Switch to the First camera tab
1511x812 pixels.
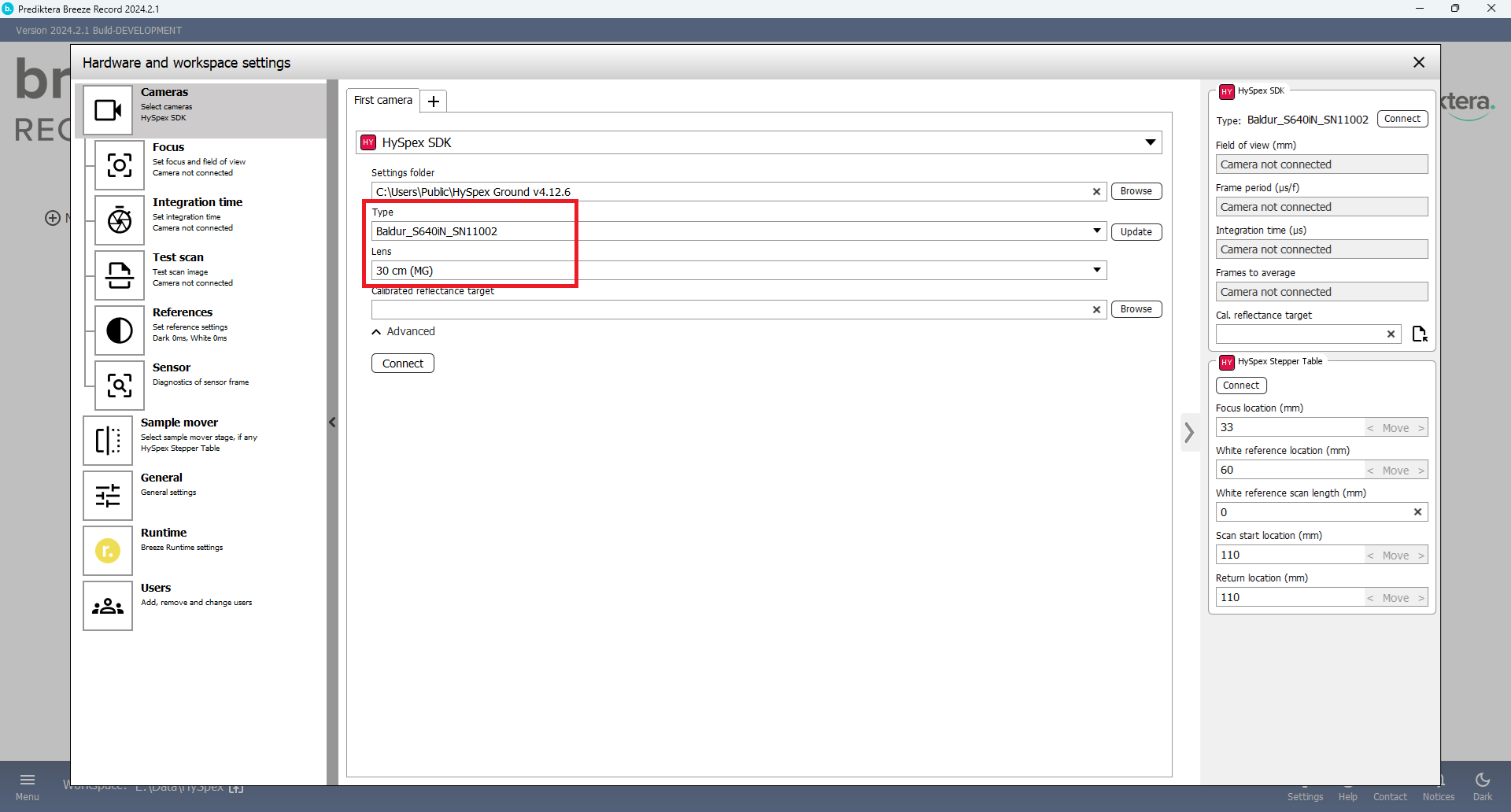tap(383, 101)
